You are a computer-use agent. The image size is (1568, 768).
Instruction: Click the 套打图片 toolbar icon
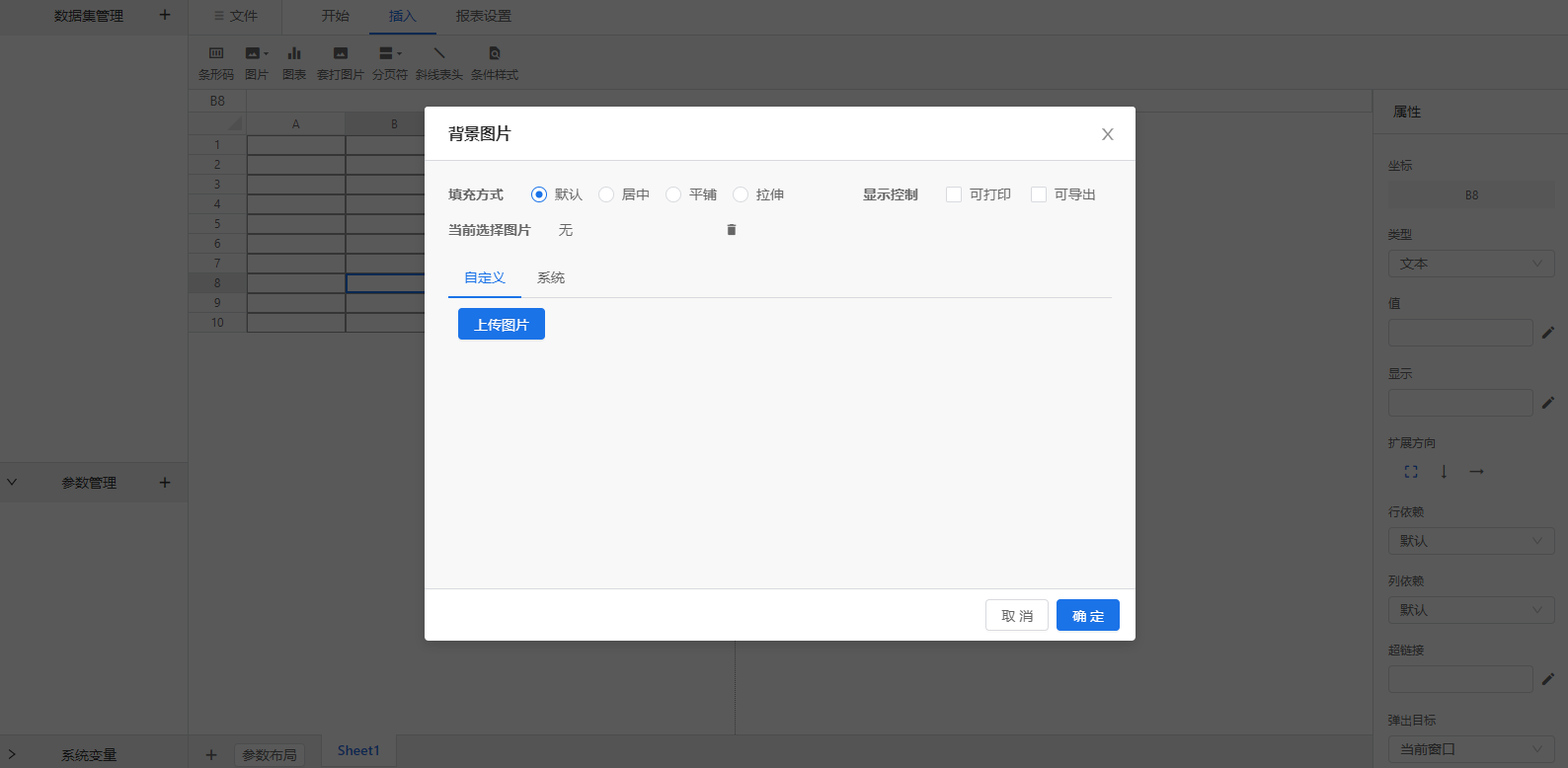click(x=341, y=63)
